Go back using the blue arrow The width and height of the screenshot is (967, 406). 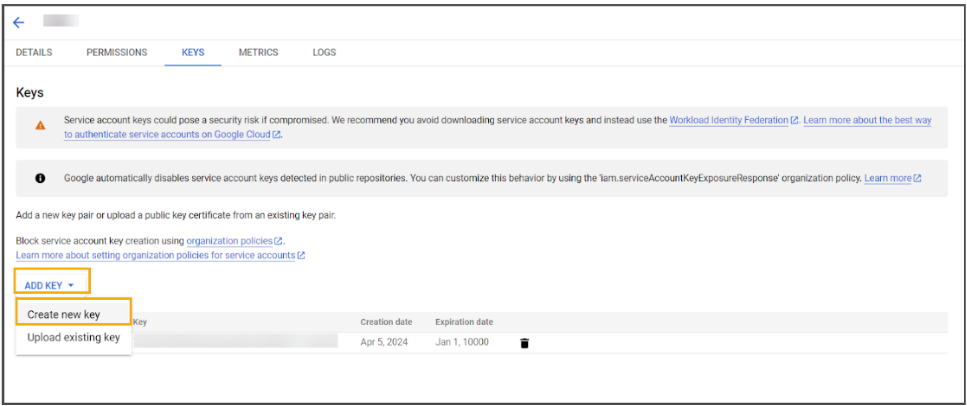pyautogui.click(x=19, y=23)
